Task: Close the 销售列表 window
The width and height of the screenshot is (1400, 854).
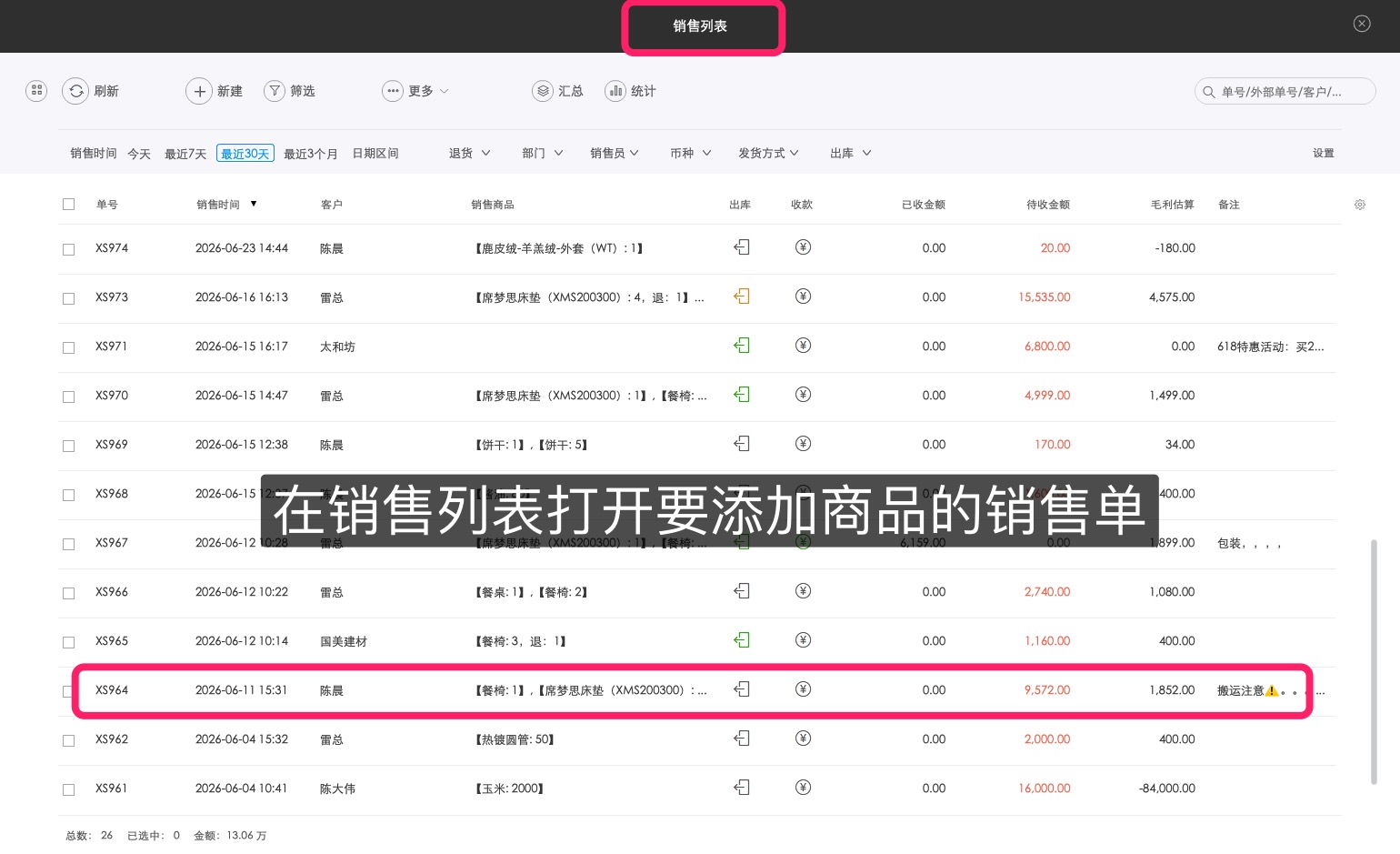Action: 1362,24
